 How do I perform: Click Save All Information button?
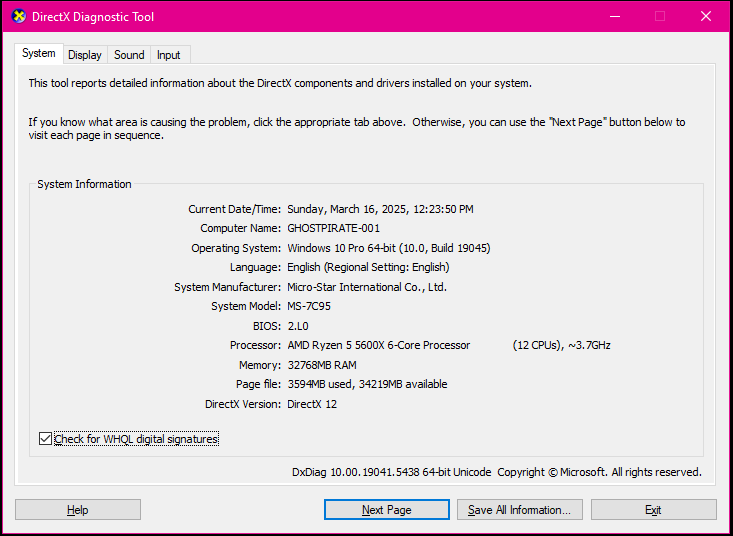tap(519, 509)
